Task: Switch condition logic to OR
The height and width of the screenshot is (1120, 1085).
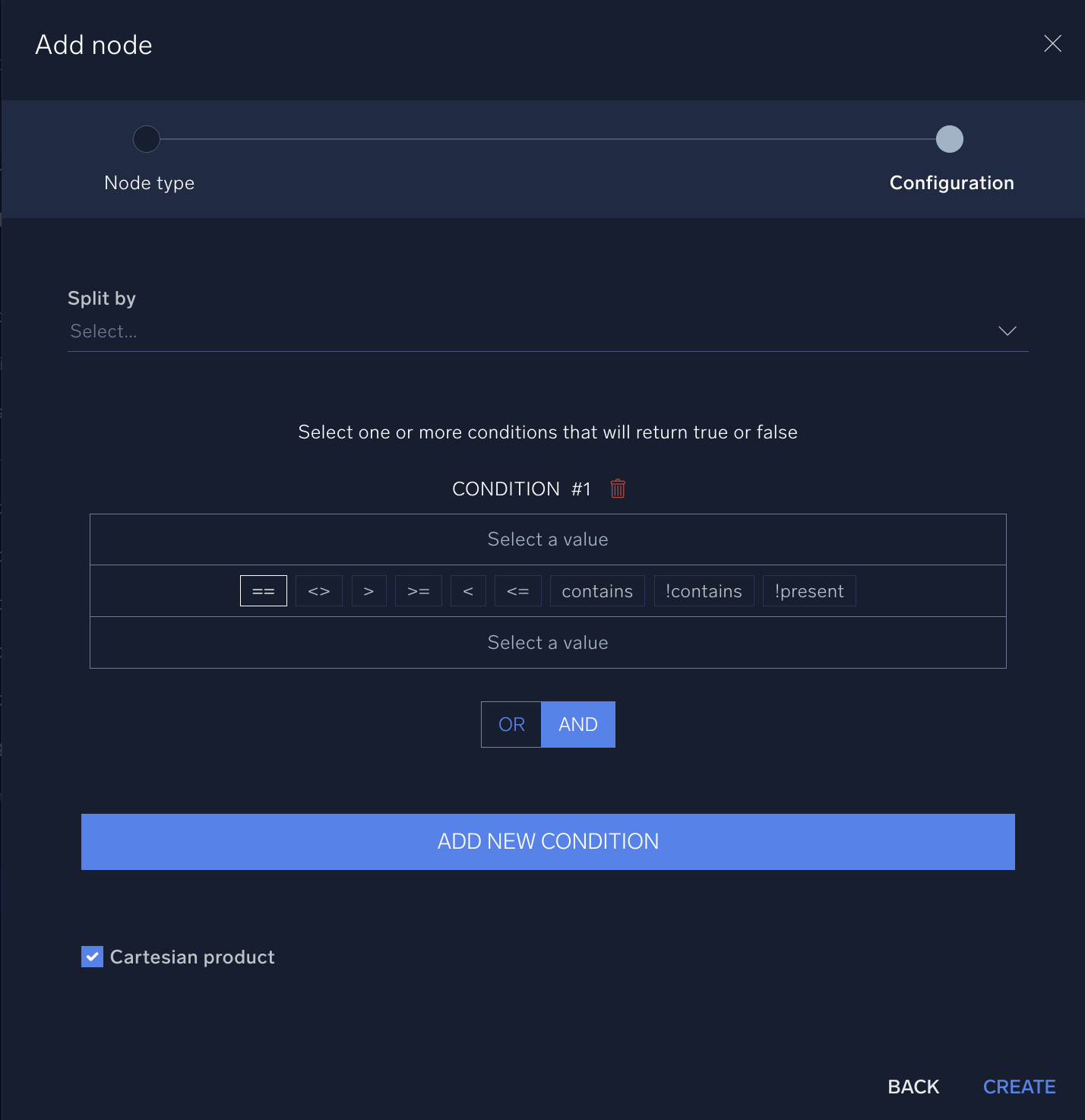Action: [511, 724]
